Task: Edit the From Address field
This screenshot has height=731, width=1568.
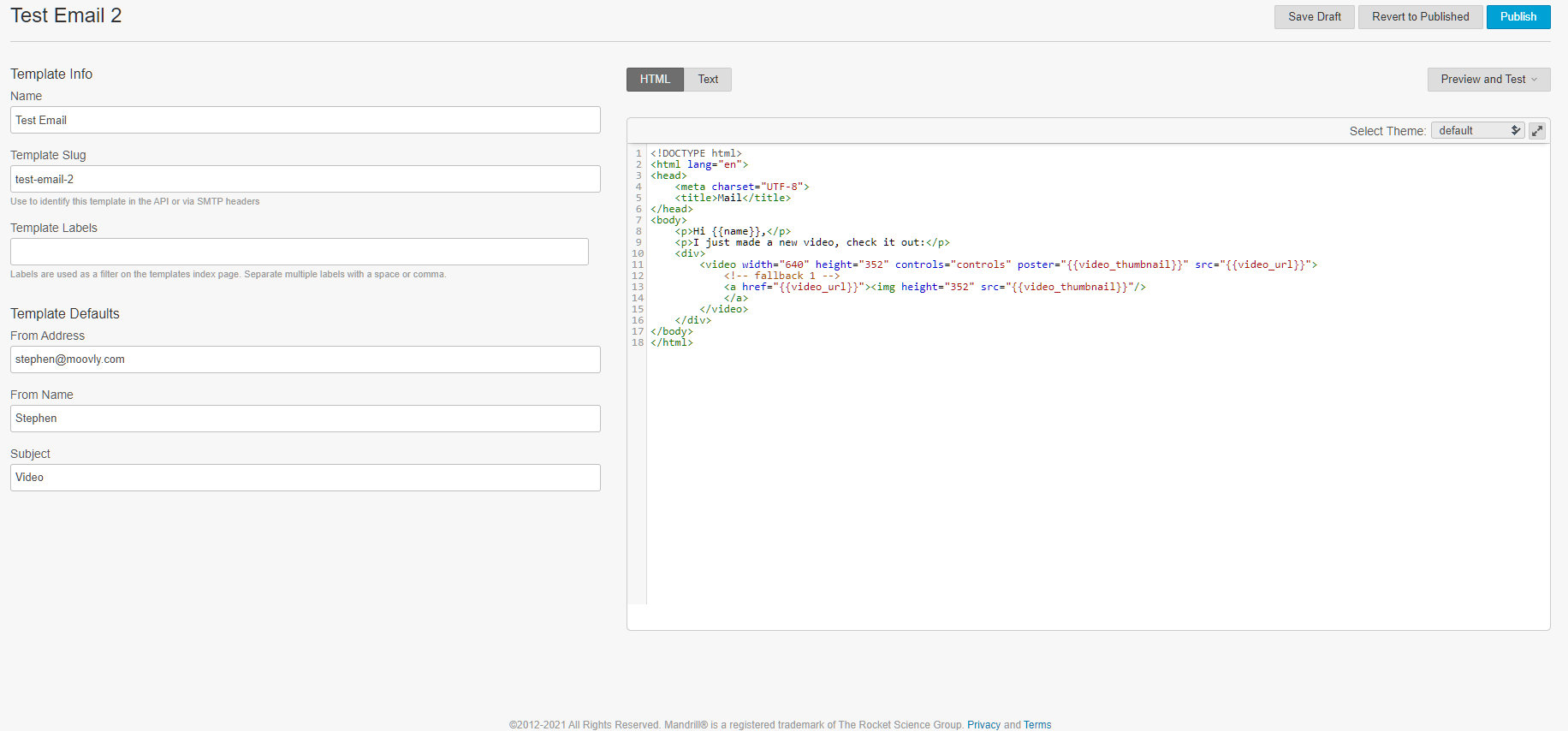Action: 306,360
